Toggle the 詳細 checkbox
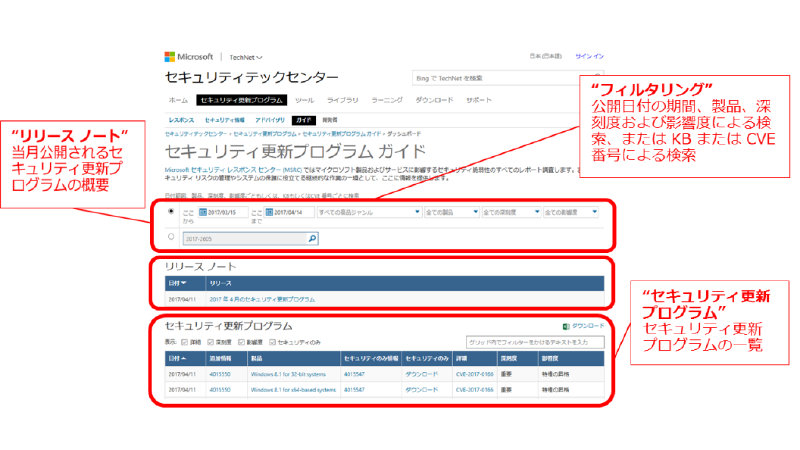Image resolution: width=800 pixels, height=450 pixels. coord(186,342)
